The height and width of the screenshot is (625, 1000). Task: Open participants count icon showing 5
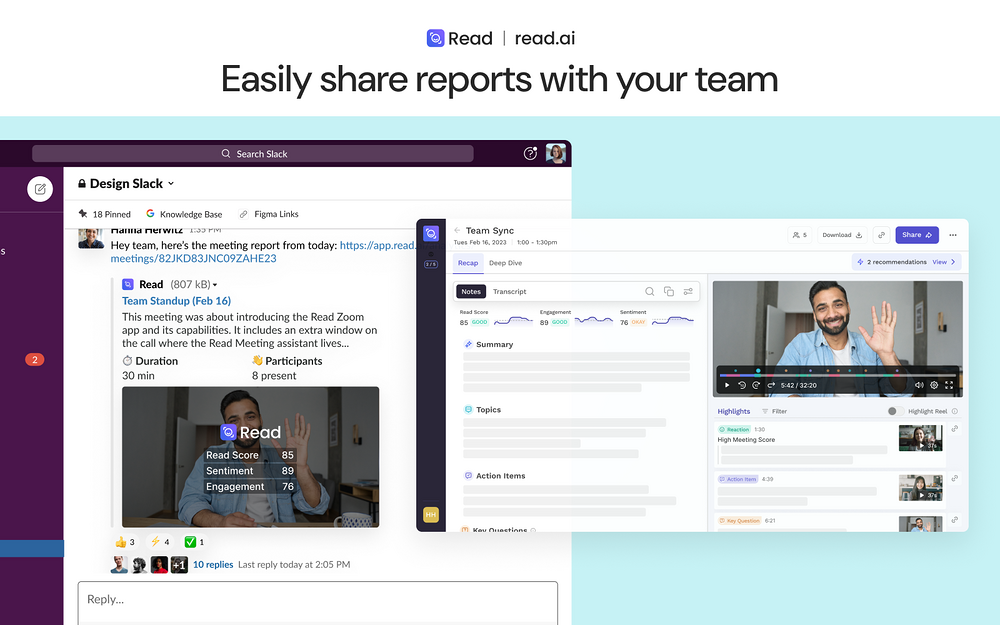(800, 235)
